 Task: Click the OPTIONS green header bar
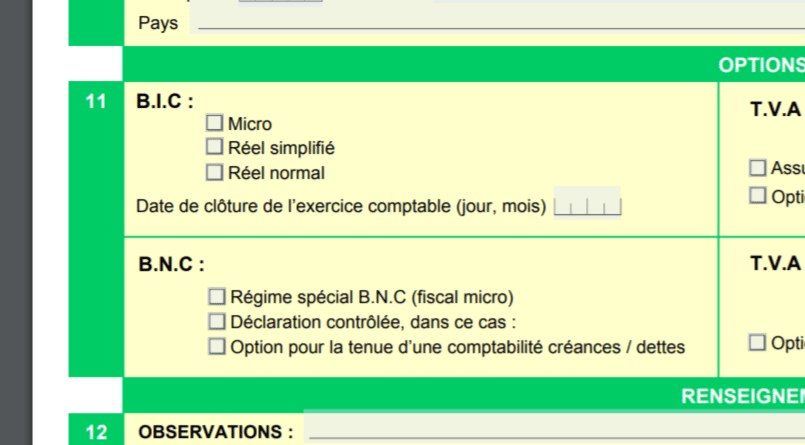coord(760,66)
